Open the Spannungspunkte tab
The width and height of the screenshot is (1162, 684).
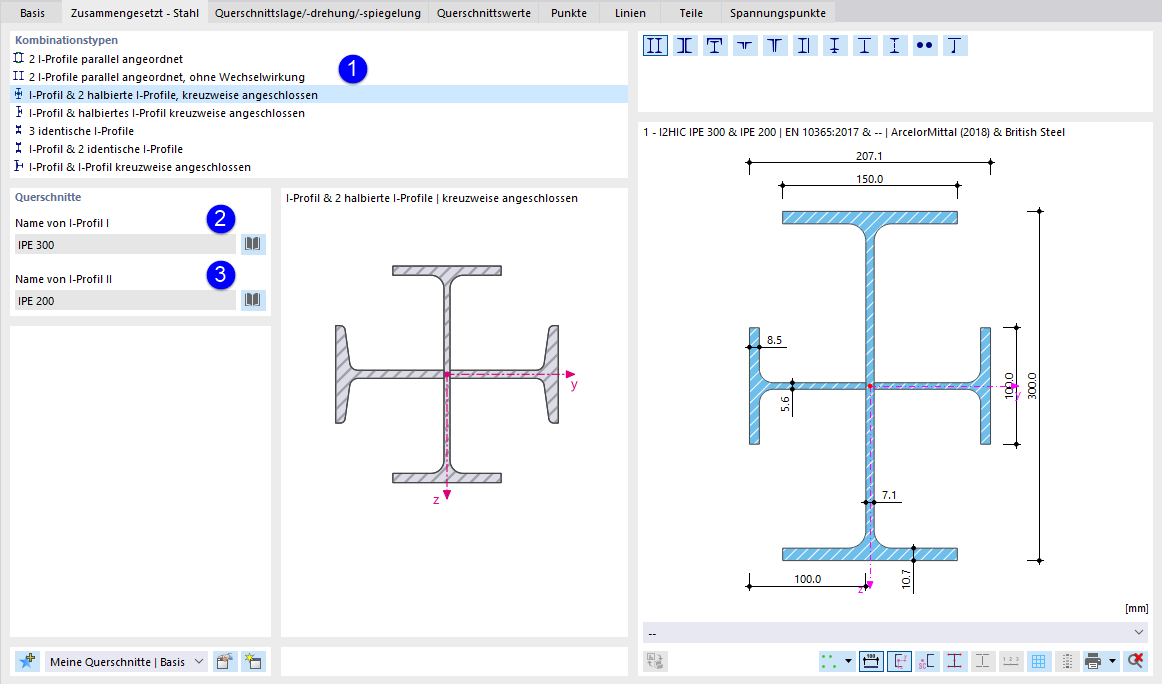click(x=778, y=13)
